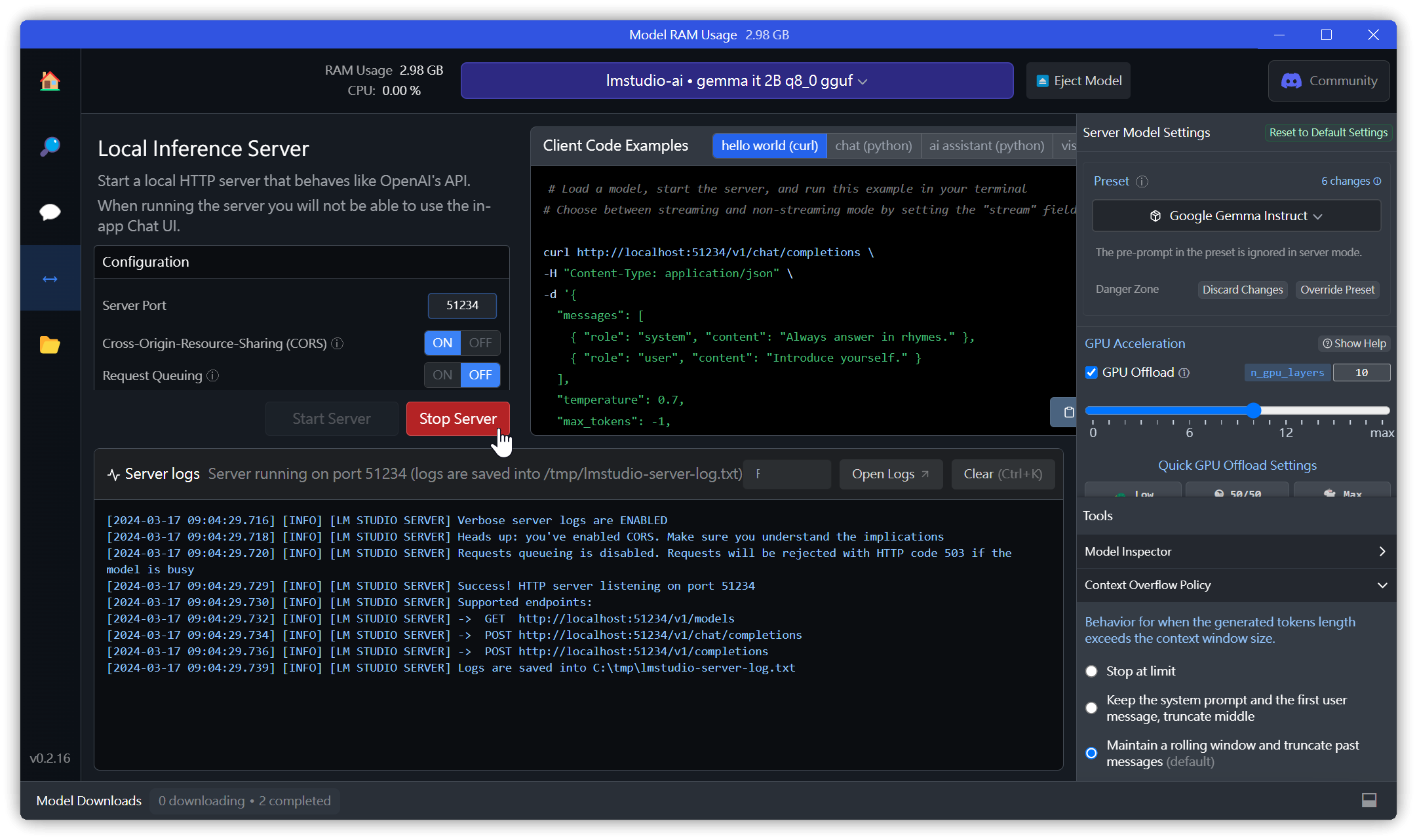Switch to the ai assistant (python) tab

click(986, 145)
